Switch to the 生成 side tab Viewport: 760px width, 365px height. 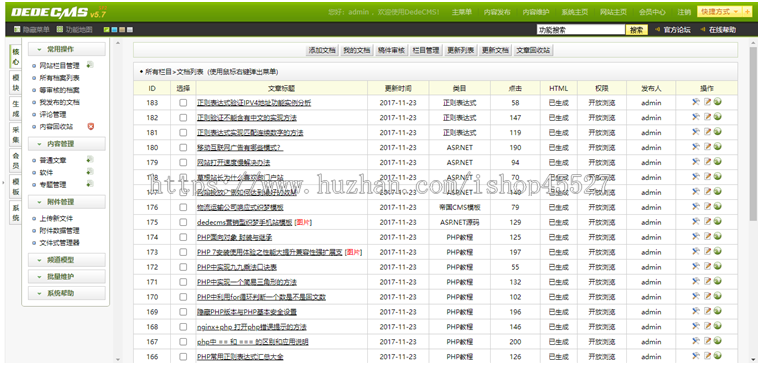(16, 108)
